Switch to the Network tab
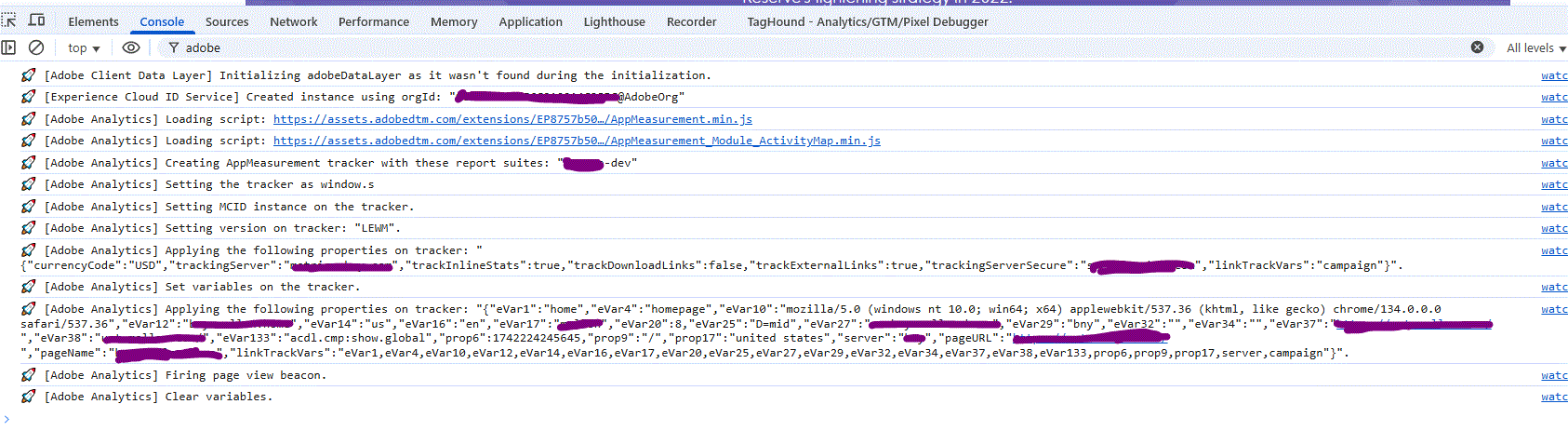Screen dimensions: 1568x431 pos(294,21)
